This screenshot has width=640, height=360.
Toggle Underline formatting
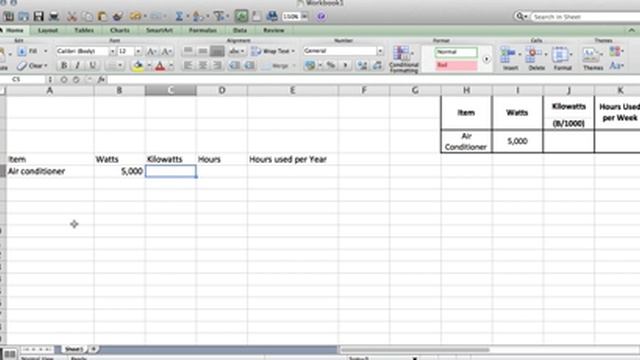point(92,65)
